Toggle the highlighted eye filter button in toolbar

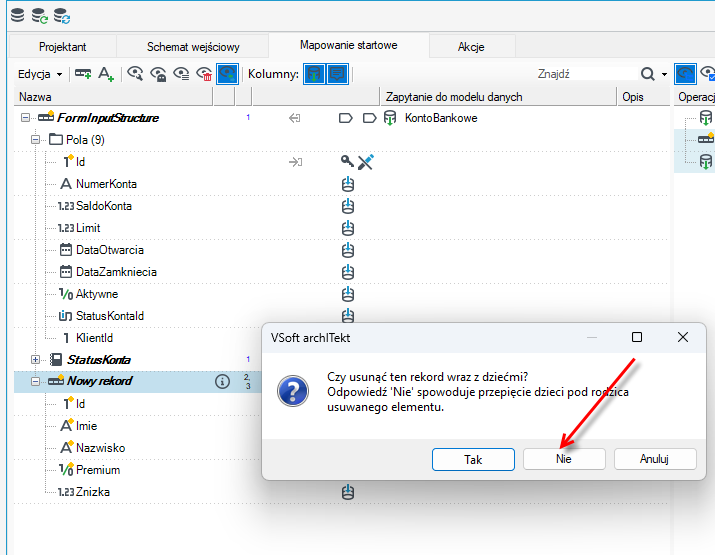click(x=228, y=74)
